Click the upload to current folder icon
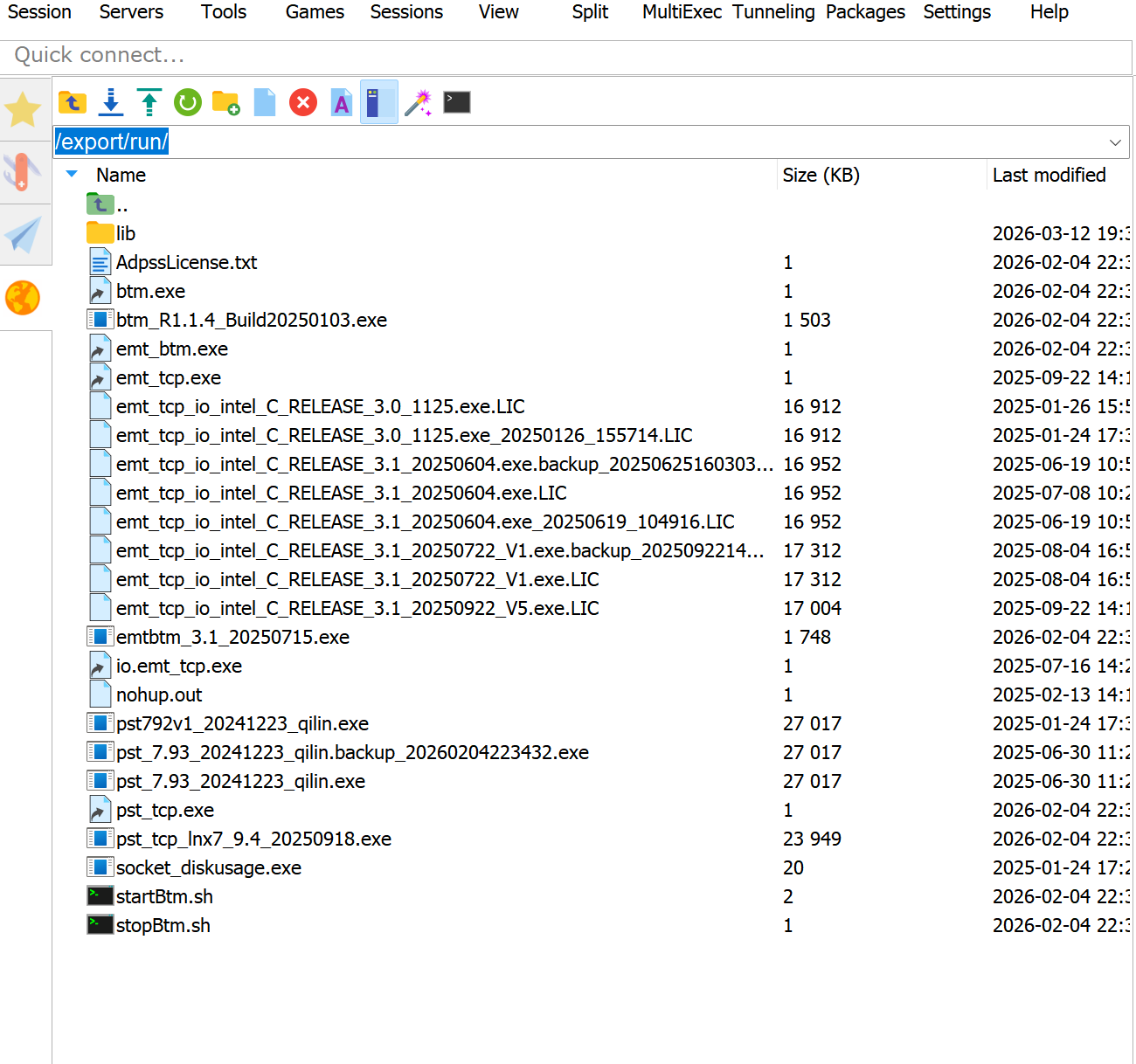Viewport: 1136px width, 1064px height. 149,102
